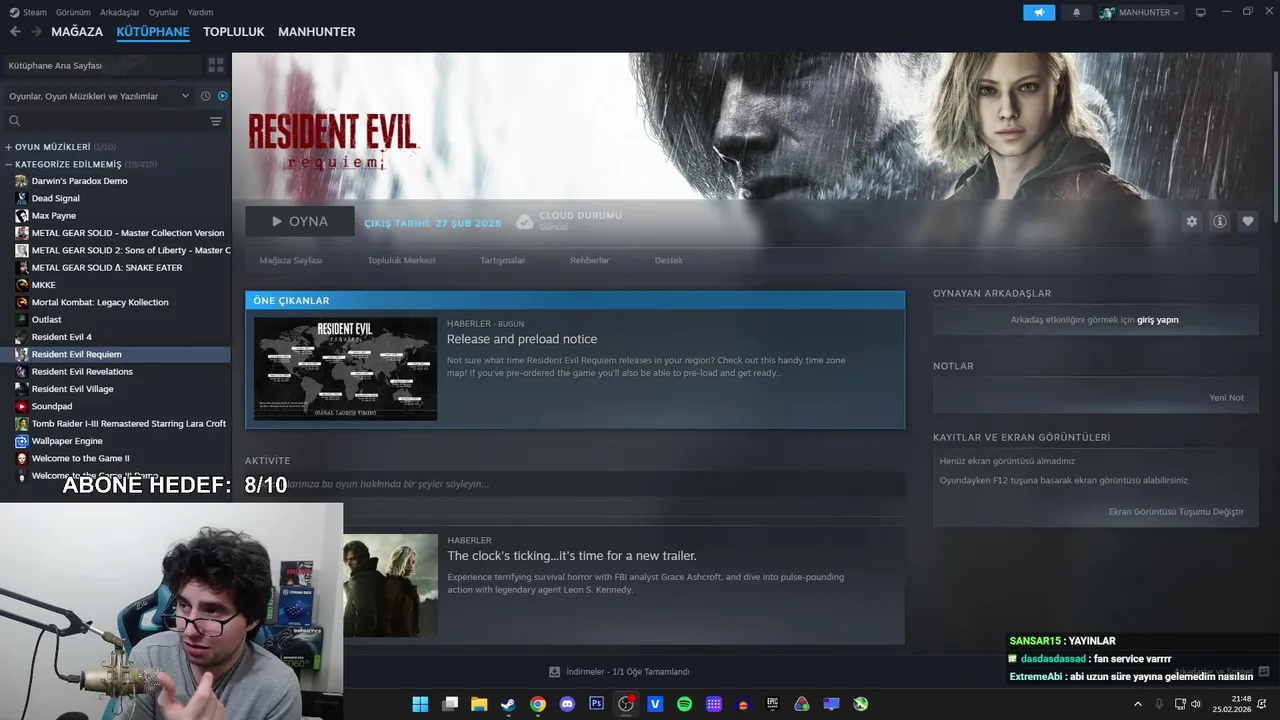Open the MANHUNTER profile tab

pos(317,32)
